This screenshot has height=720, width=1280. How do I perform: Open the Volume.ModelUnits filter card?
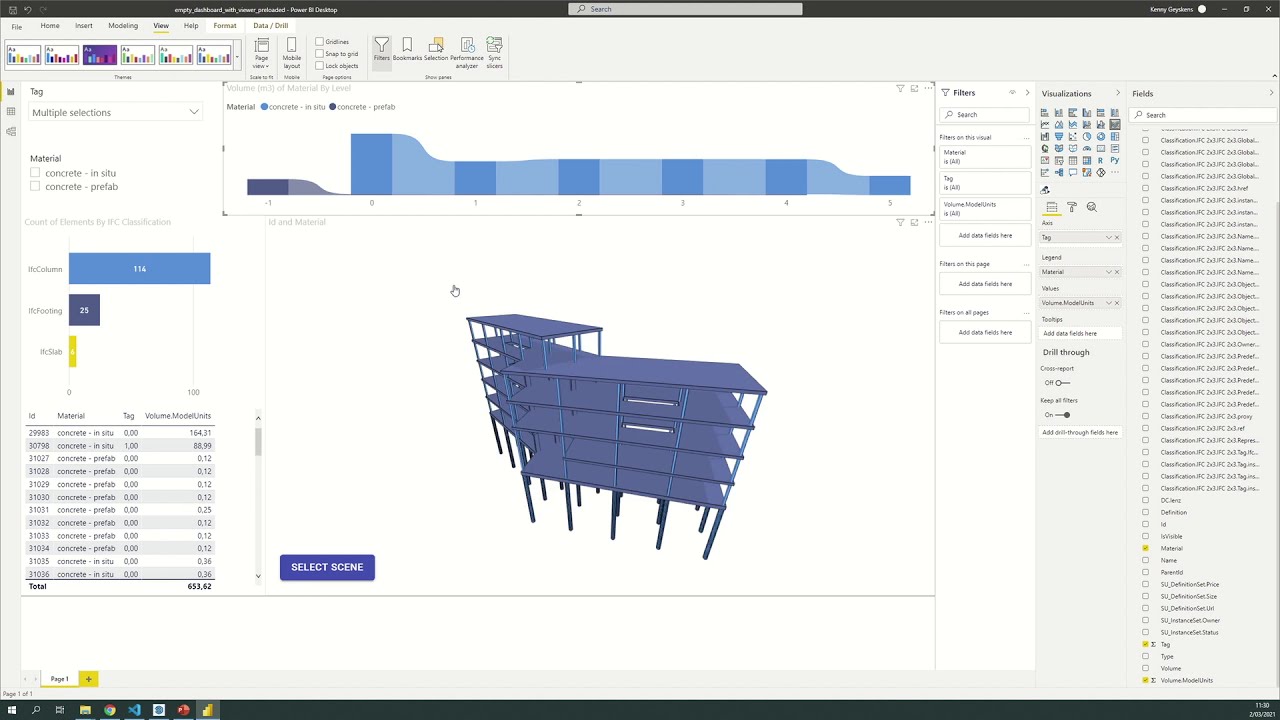(984, 209)
